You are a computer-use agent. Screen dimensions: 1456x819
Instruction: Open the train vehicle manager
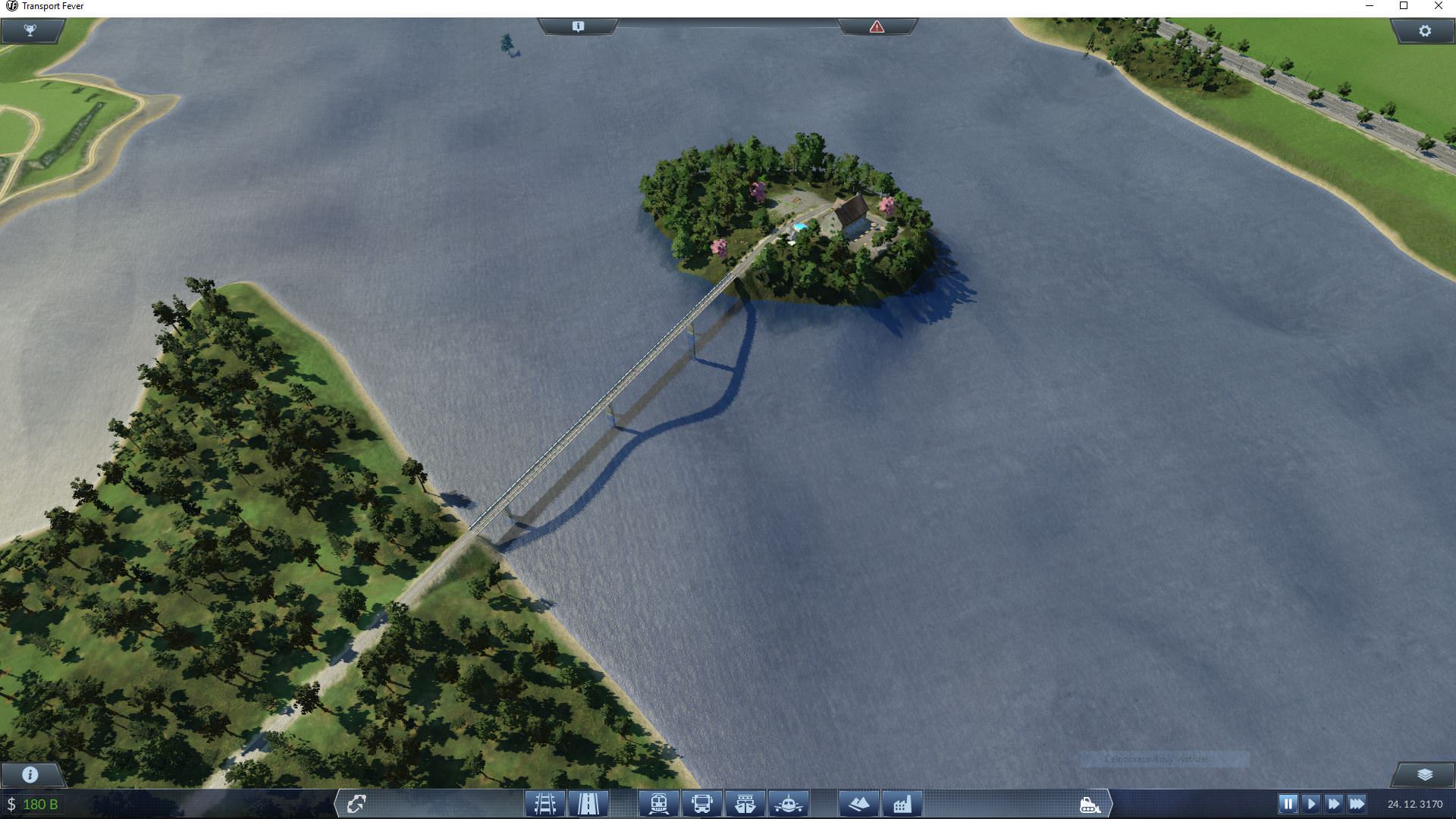[x=658, y=803]
